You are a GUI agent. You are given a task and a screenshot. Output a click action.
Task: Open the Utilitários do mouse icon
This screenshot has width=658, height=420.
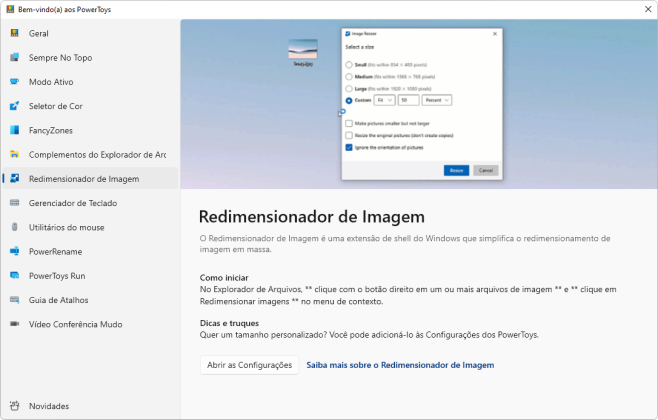pyautogui.click(x=15, y=227)
